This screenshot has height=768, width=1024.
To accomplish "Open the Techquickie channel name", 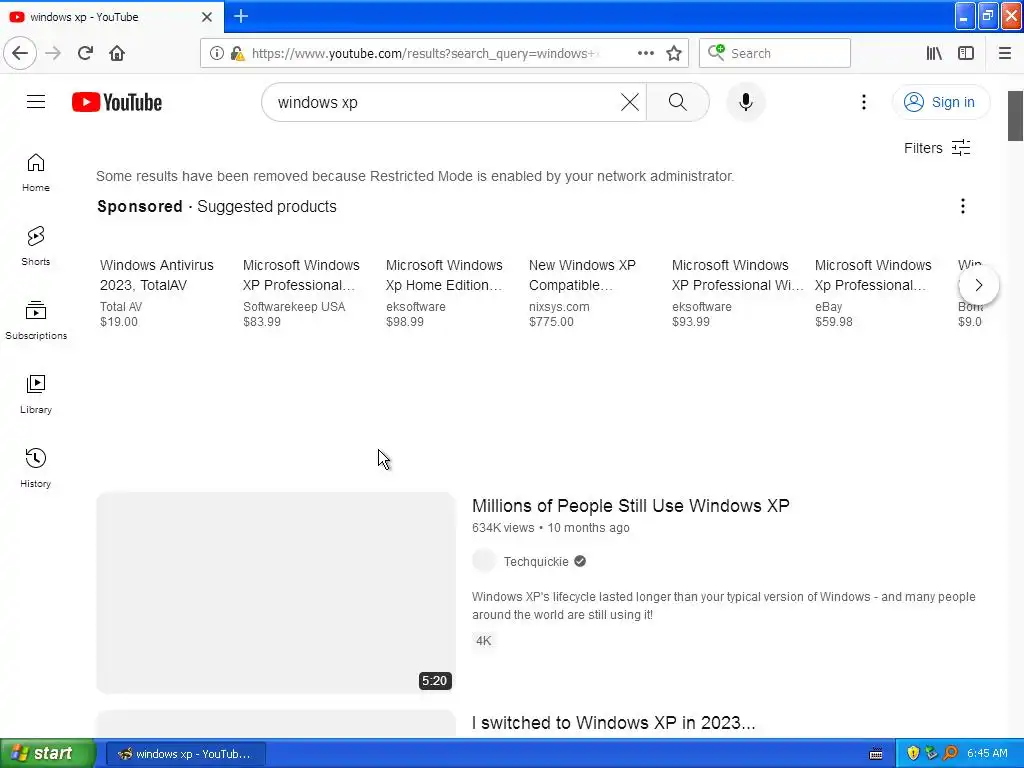I will [536, 562].
